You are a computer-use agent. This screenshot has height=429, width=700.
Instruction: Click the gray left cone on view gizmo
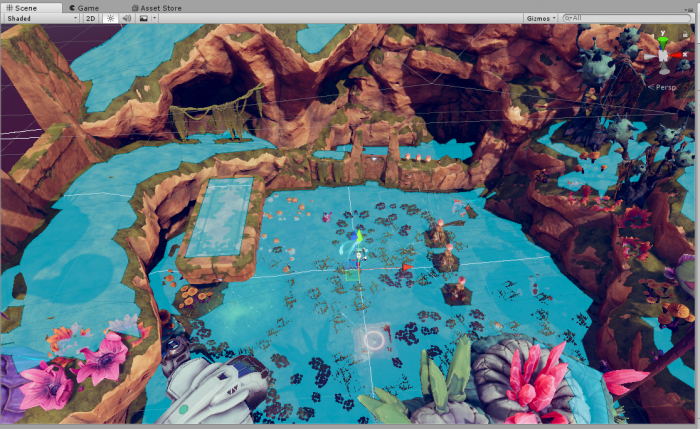coord(650,57)
